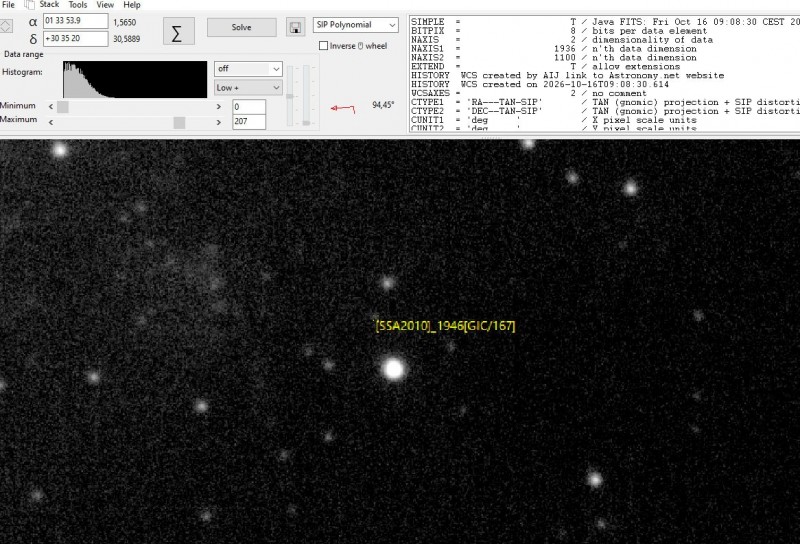The image size is (800, 544).
Task: Click the SIMPLE header line
Action: click(605, 22)
